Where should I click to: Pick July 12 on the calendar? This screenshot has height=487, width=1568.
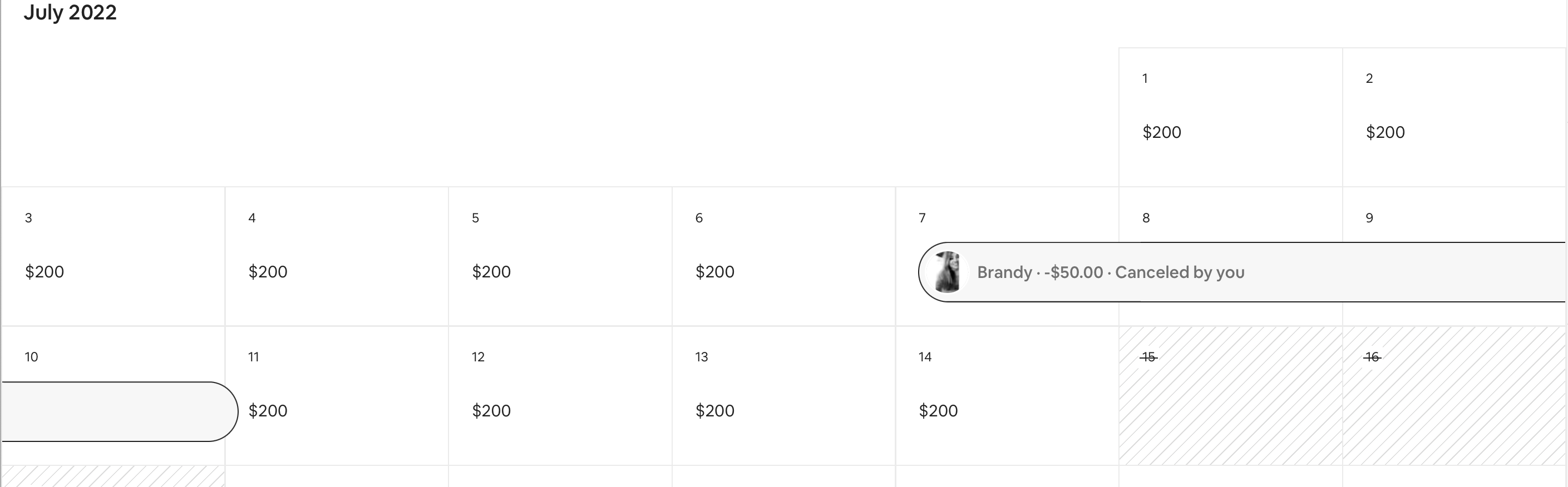(x=560, y=395)
